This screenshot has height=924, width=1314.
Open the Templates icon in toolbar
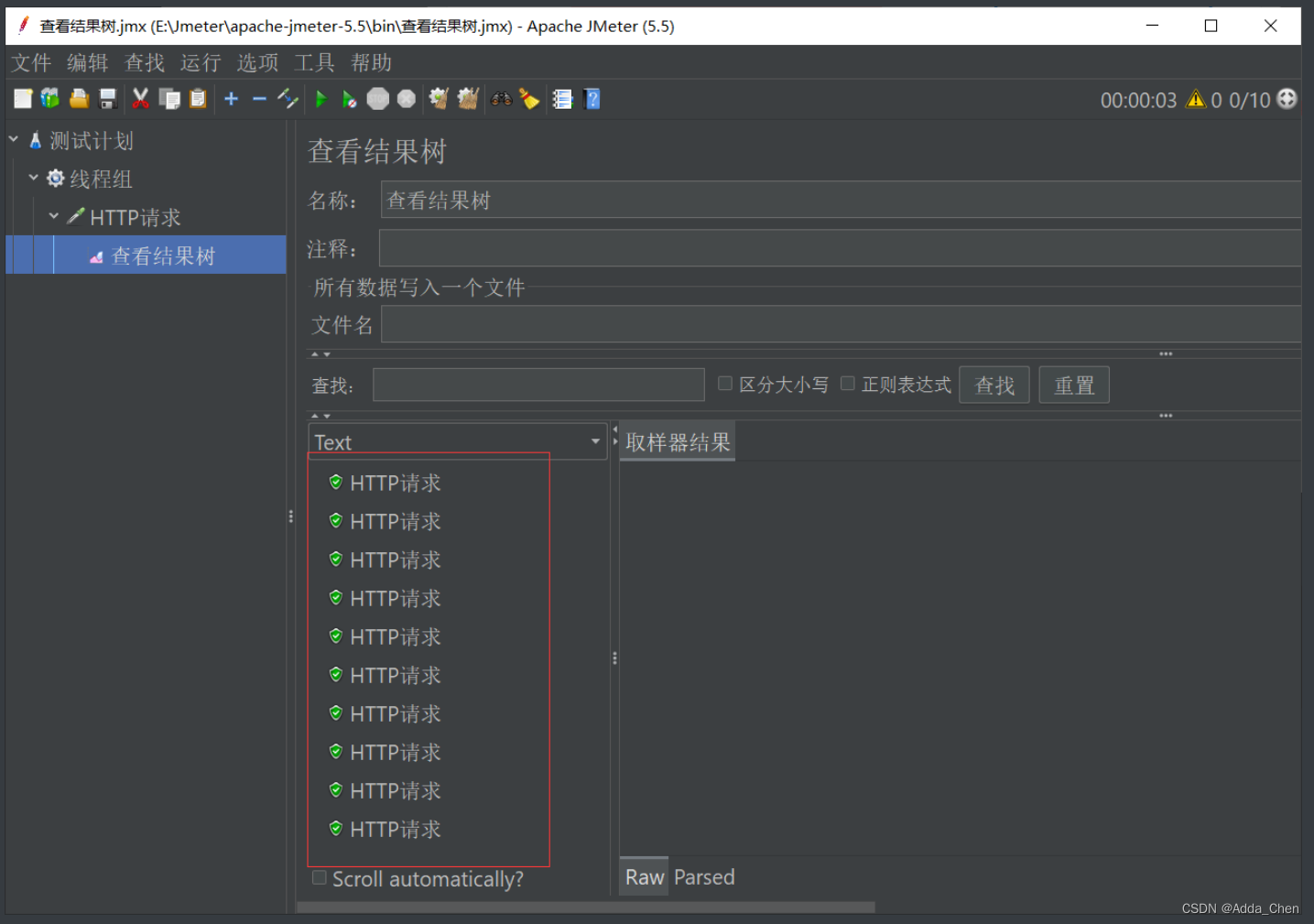(50, 99)
